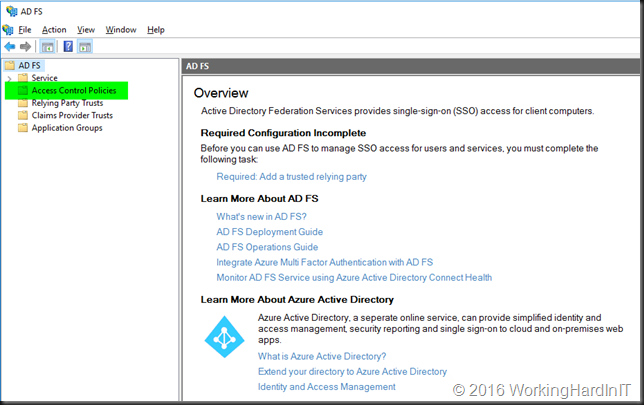Click the Access Control Policies folder icon
The height and width of the screenshot is (405, 644).
[23, 90]
